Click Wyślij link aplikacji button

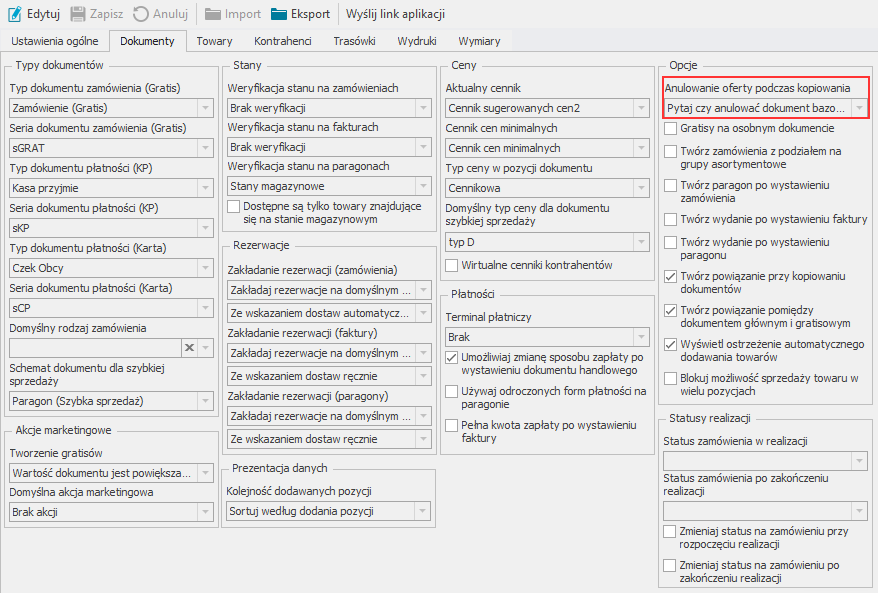395,14
